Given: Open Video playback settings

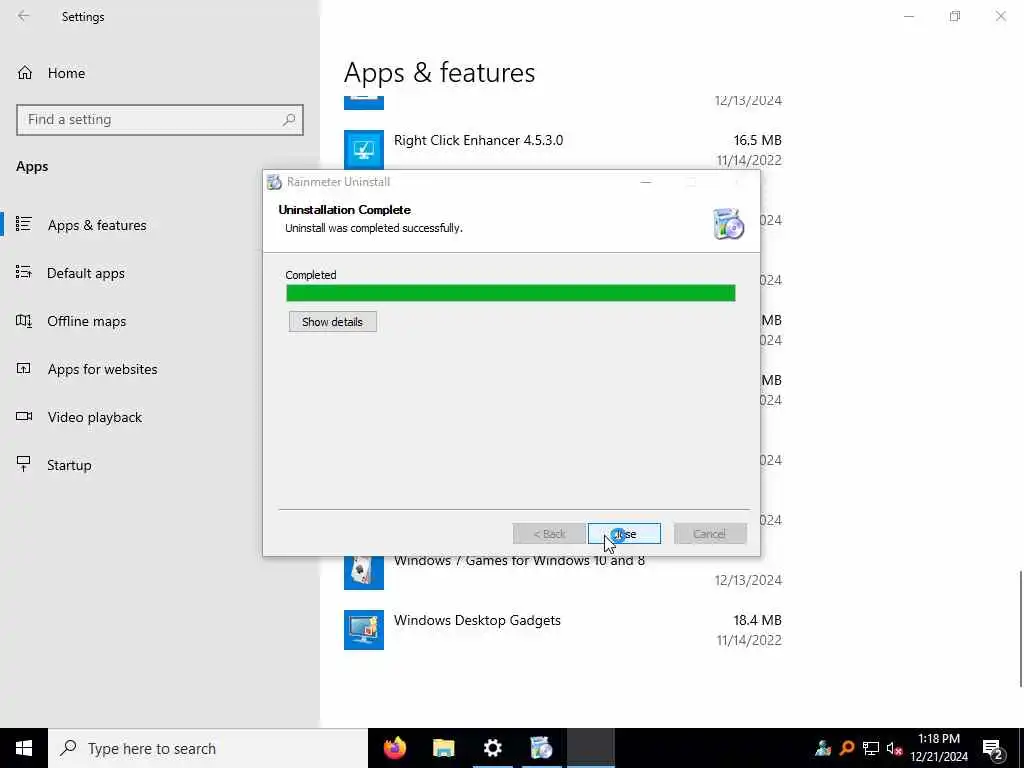Looking at the screenshot, I should point(94,417).
